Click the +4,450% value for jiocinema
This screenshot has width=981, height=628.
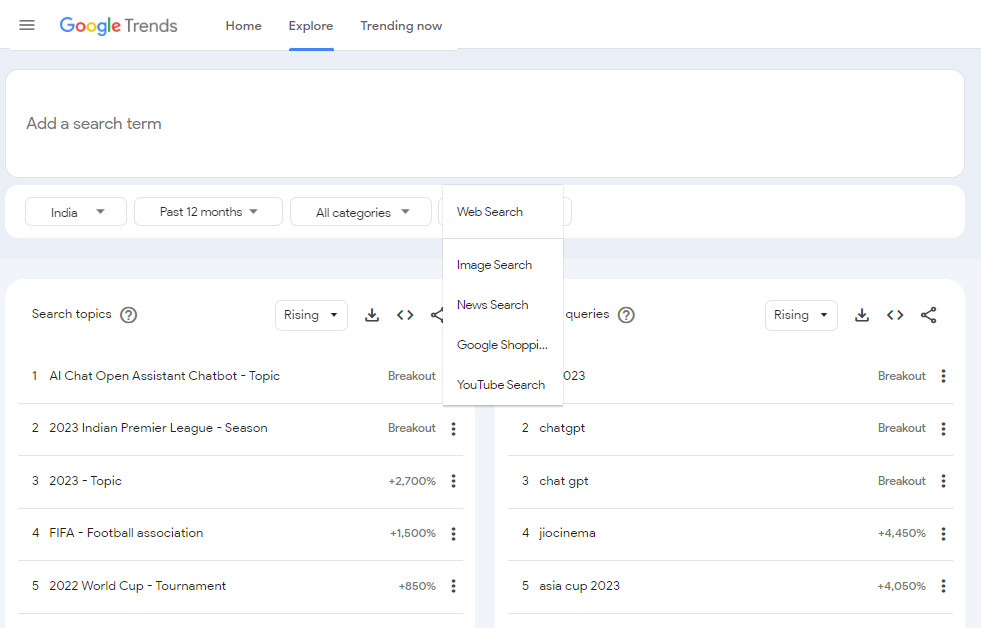[902, 534]
